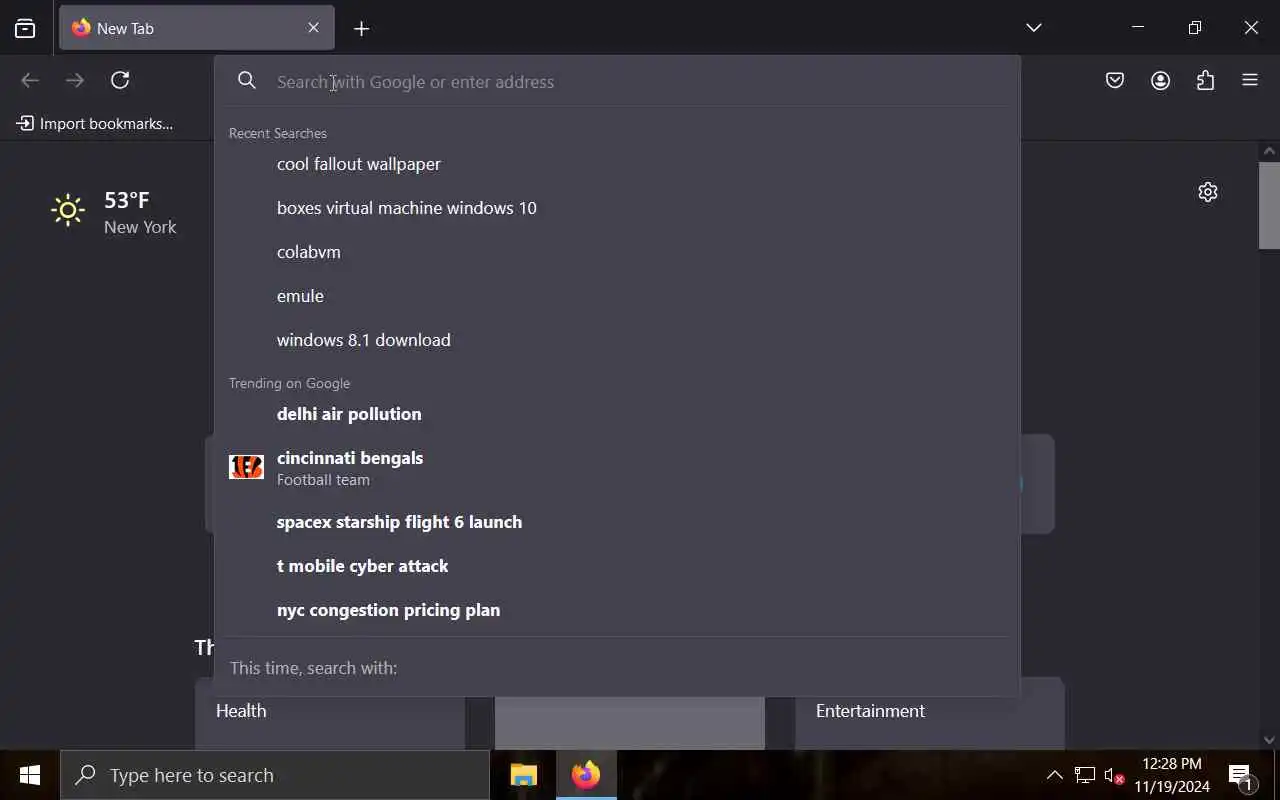This screenshot has width=1280, height=800.
Task: Open the Firefox account icon
Action: coord(1160,80)
